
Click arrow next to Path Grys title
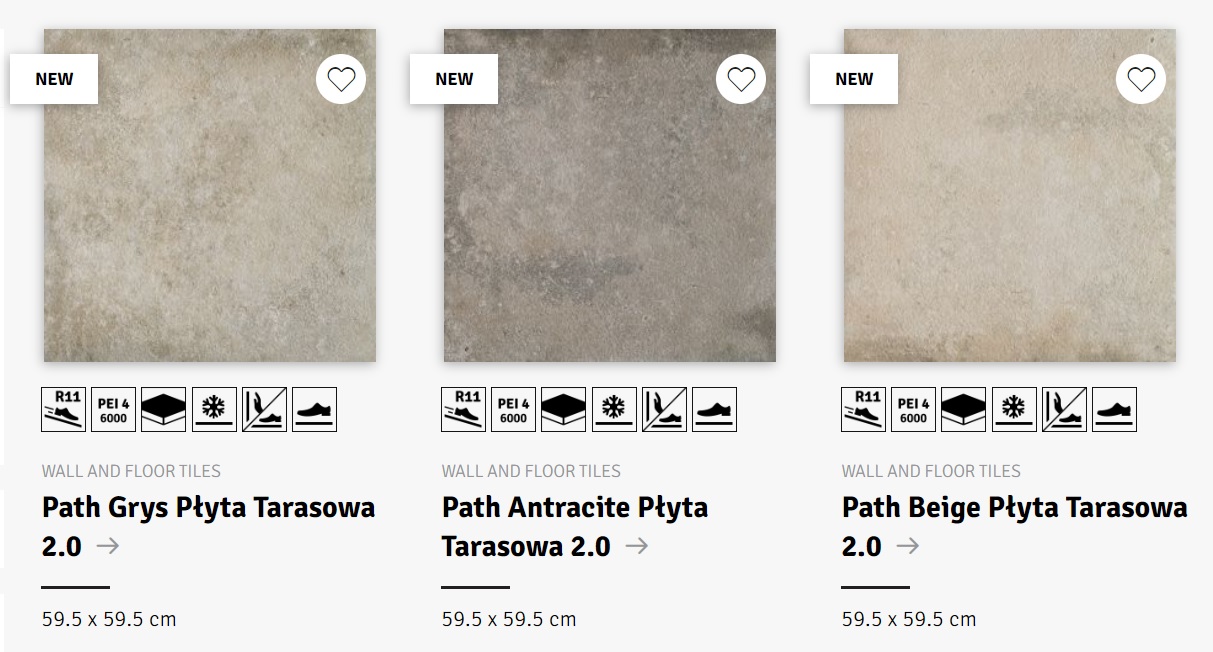click(108, 546)
